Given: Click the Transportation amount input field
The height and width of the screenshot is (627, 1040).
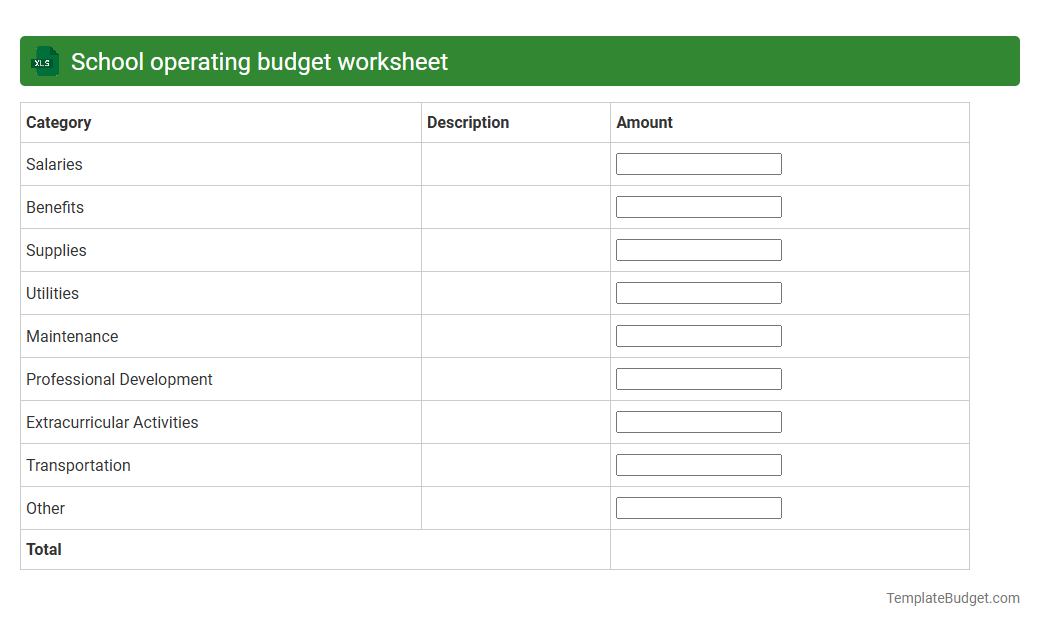Looking at the screenshot, I should (x=698, y=464).
